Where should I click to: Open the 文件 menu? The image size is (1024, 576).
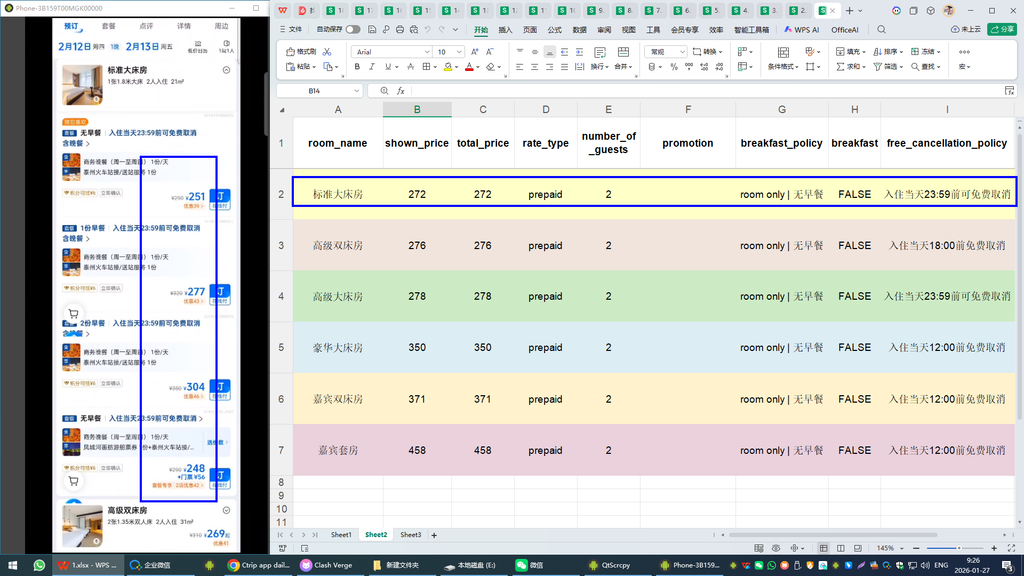click(x=291, y=29)
